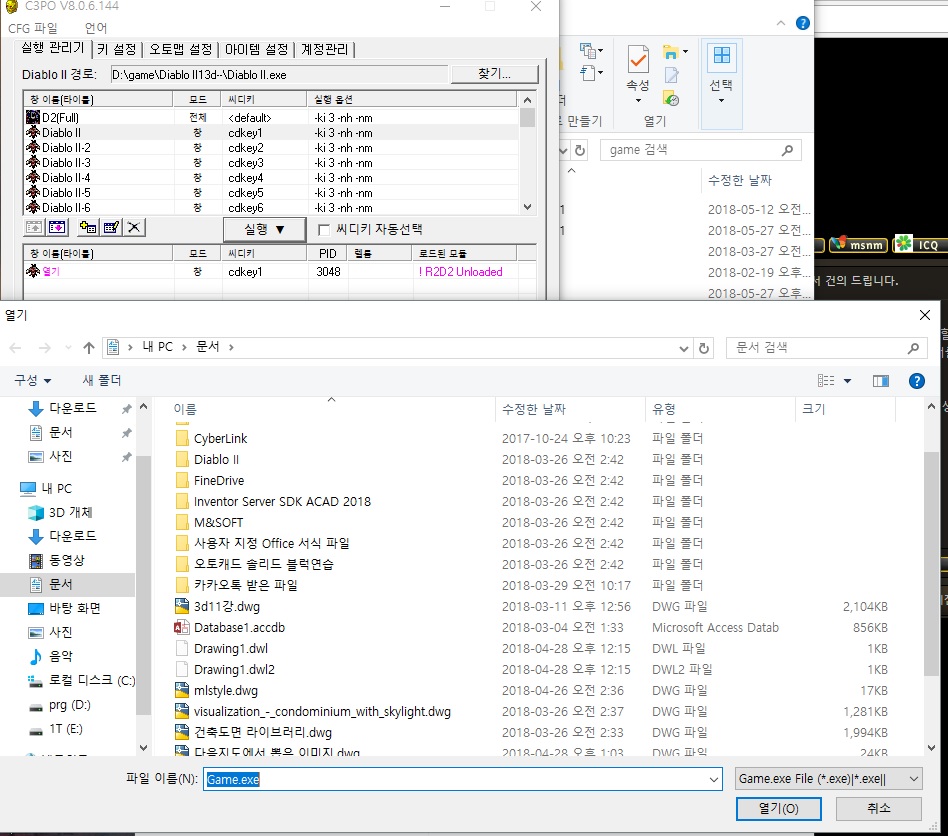The width and height of the screenshot is (948, 836).
Task: Click the 파일 이름 input field
Action: tap(463, 780)
